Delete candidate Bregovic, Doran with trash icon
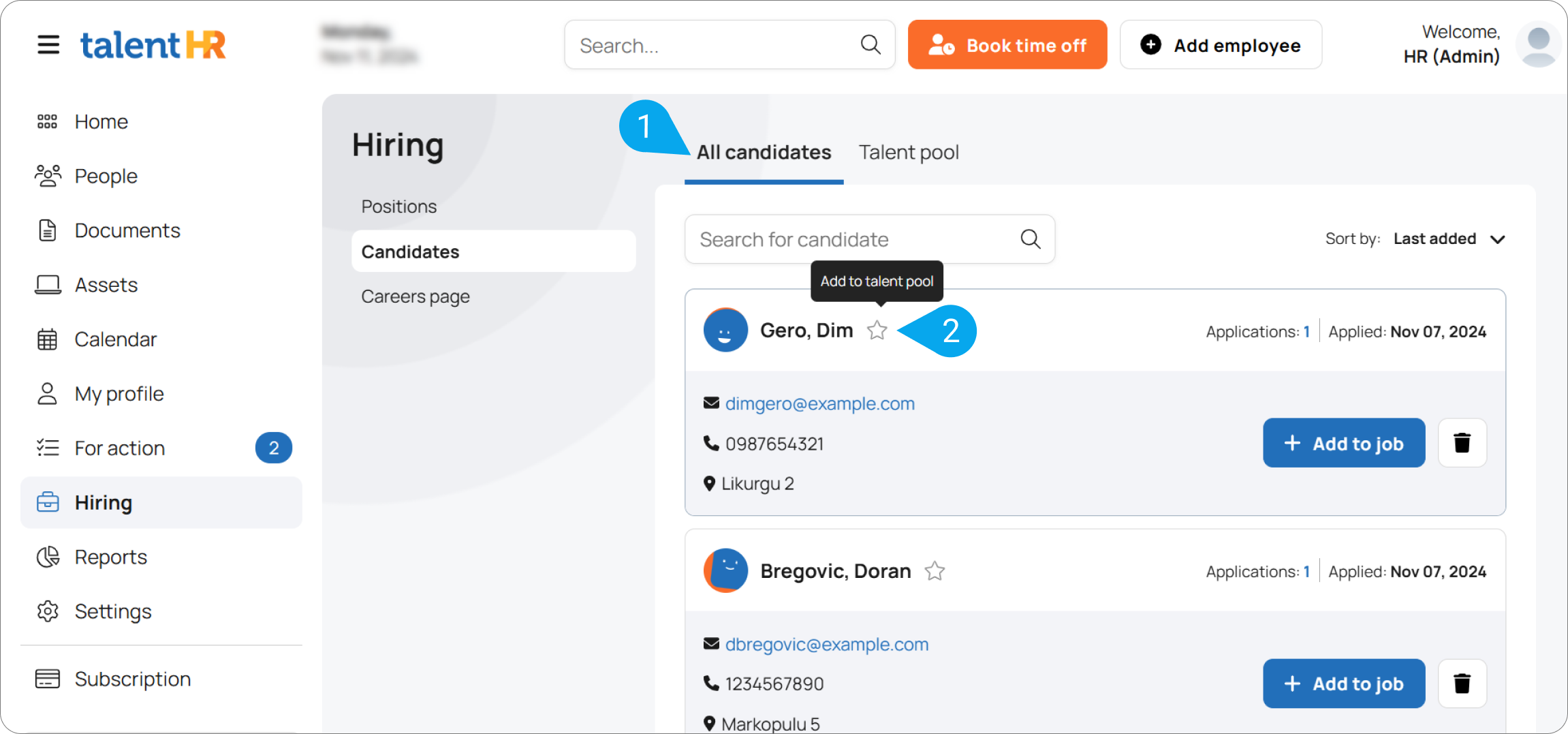This screenshot has height=734, width=1568. [x=1462, y=683]
